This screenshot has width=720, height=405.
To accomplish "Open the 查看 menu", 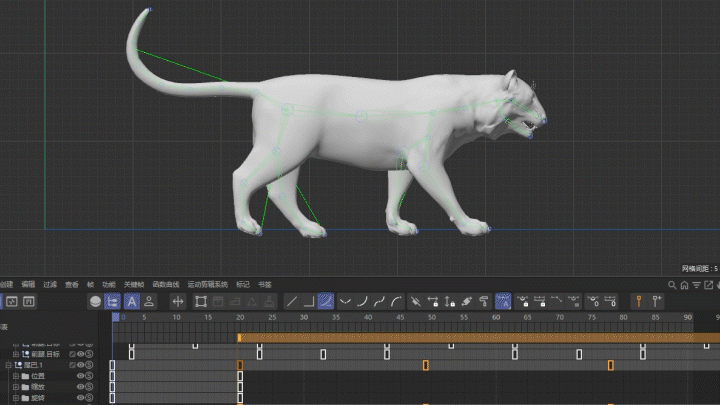I will click(72, 285).
